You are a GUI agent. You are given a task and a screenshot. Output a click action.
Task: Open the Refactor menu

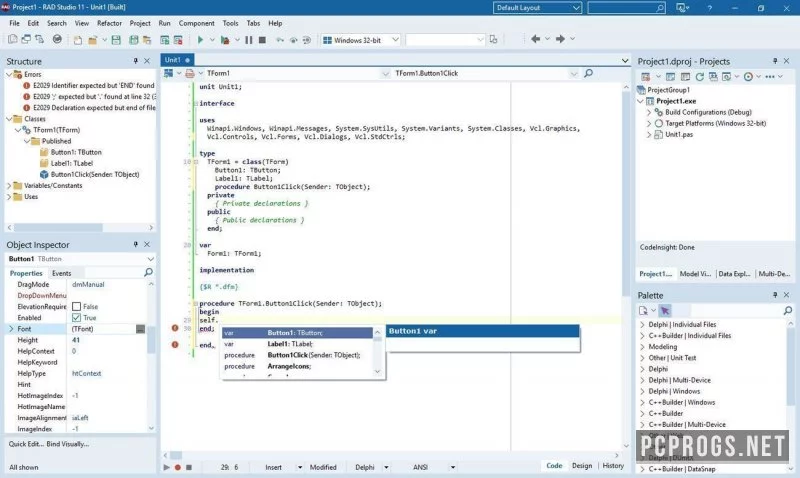click(109, 23)
